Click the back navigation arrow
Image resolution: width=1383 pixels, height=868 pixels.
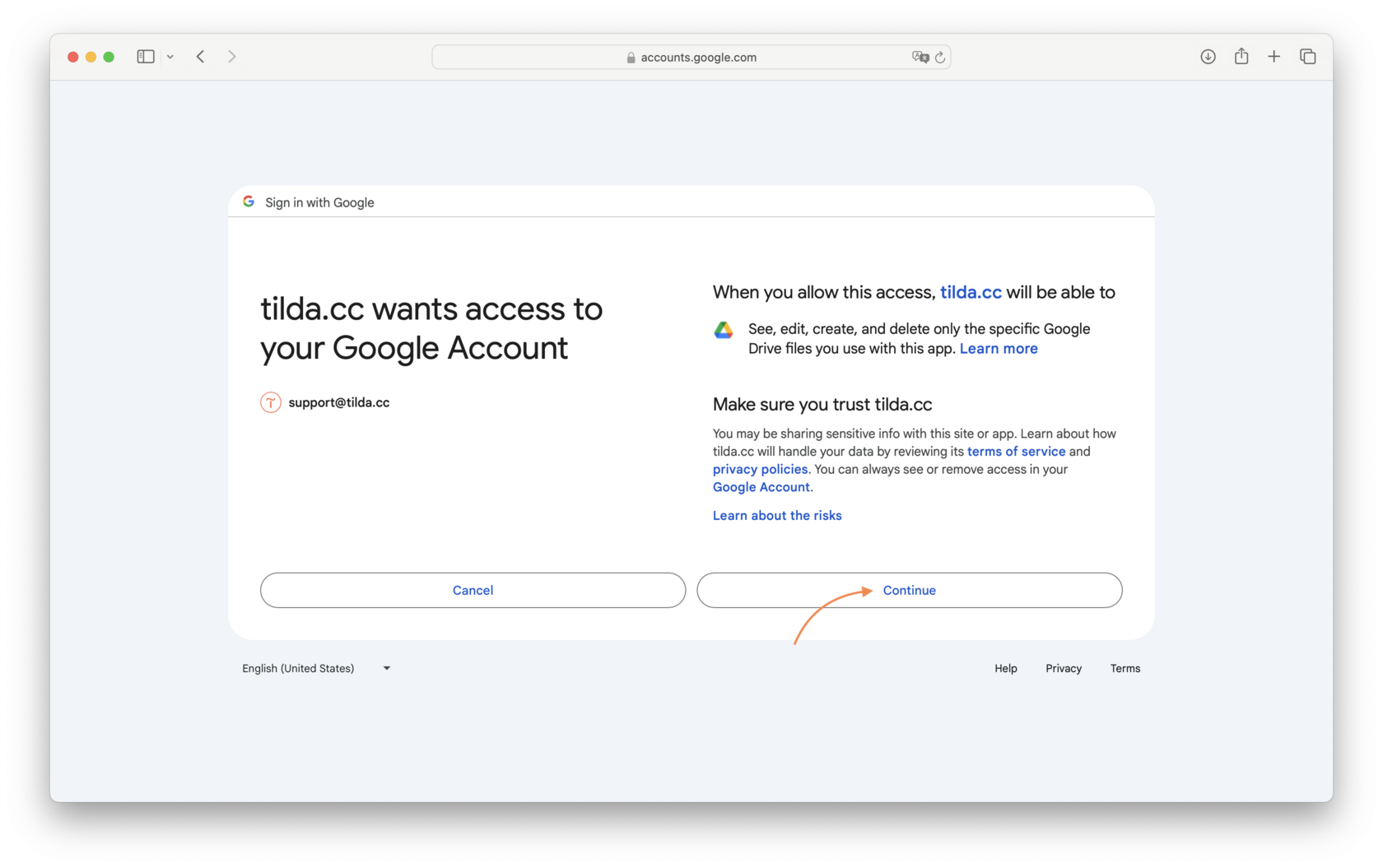pos(200,56)
